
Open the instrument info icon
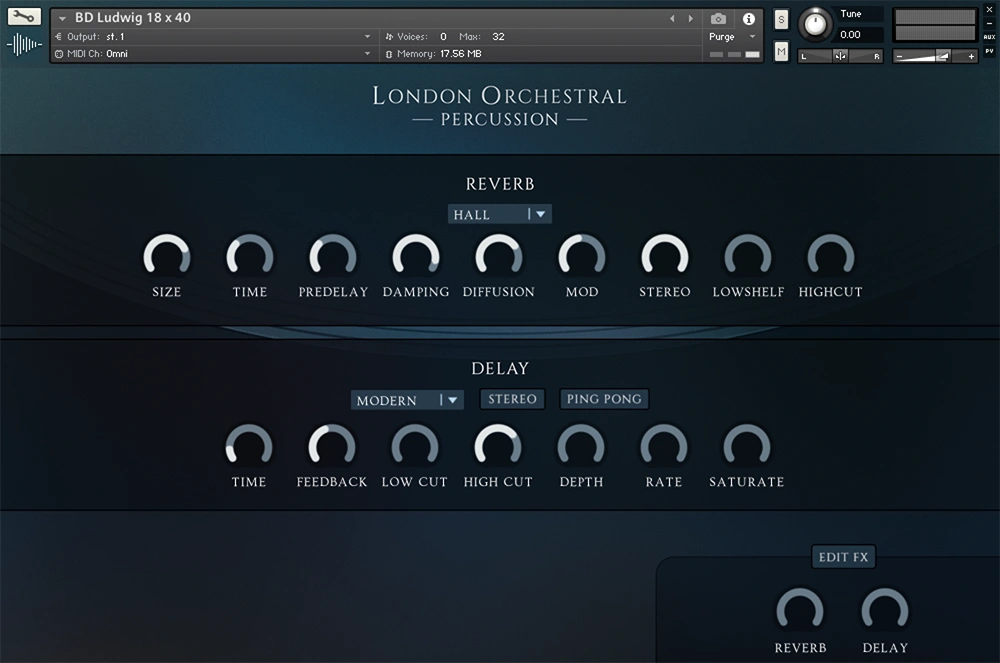749,18
